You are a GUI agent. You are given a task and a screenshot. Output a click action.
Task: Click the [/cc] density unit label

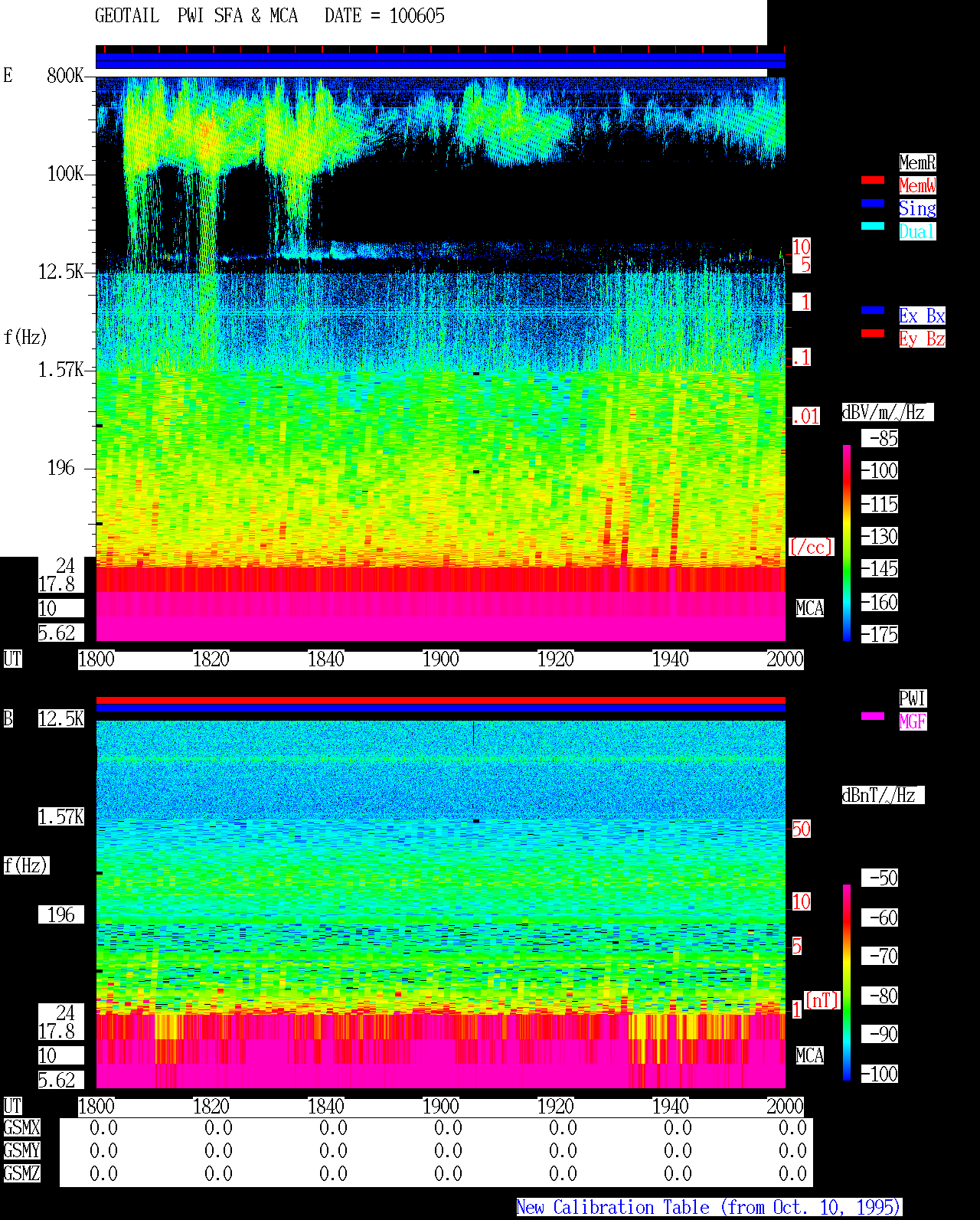(x=811, y=547)
